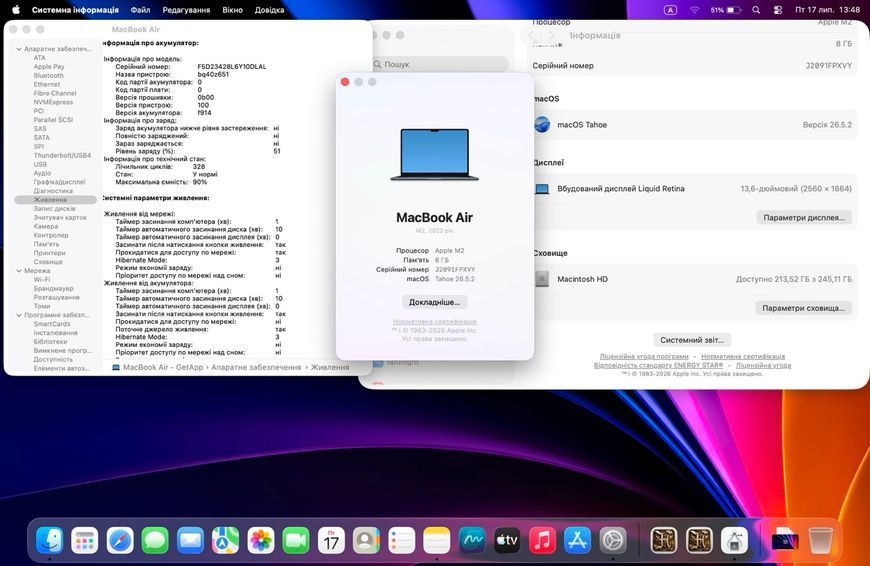Open Spotlight search in menu bar
Viewport: 870px width, 566px height.
click(x=756, y=9)
